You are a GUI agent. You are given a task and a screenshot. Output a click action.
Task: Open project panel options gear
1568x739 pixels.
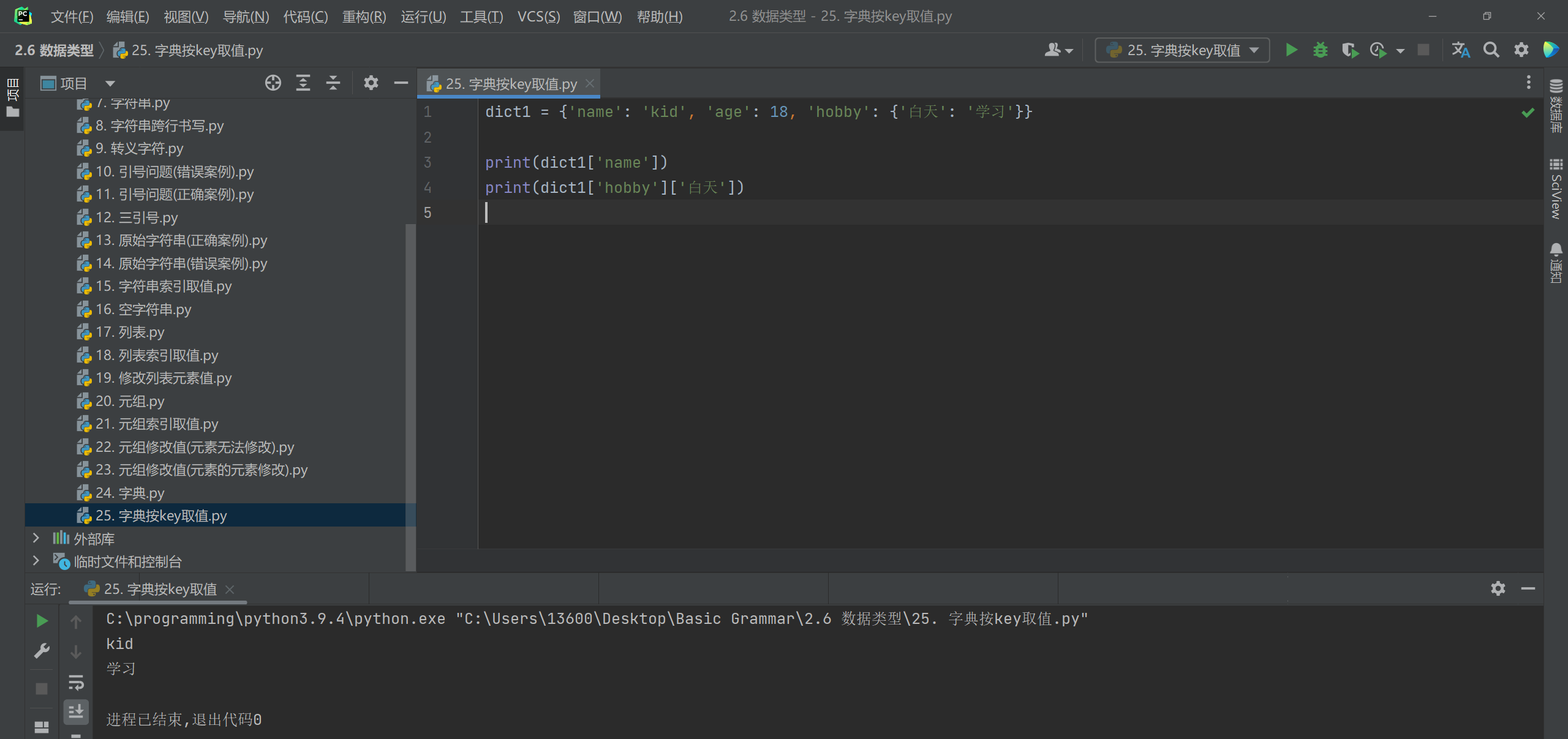click(x=371, y=83)
